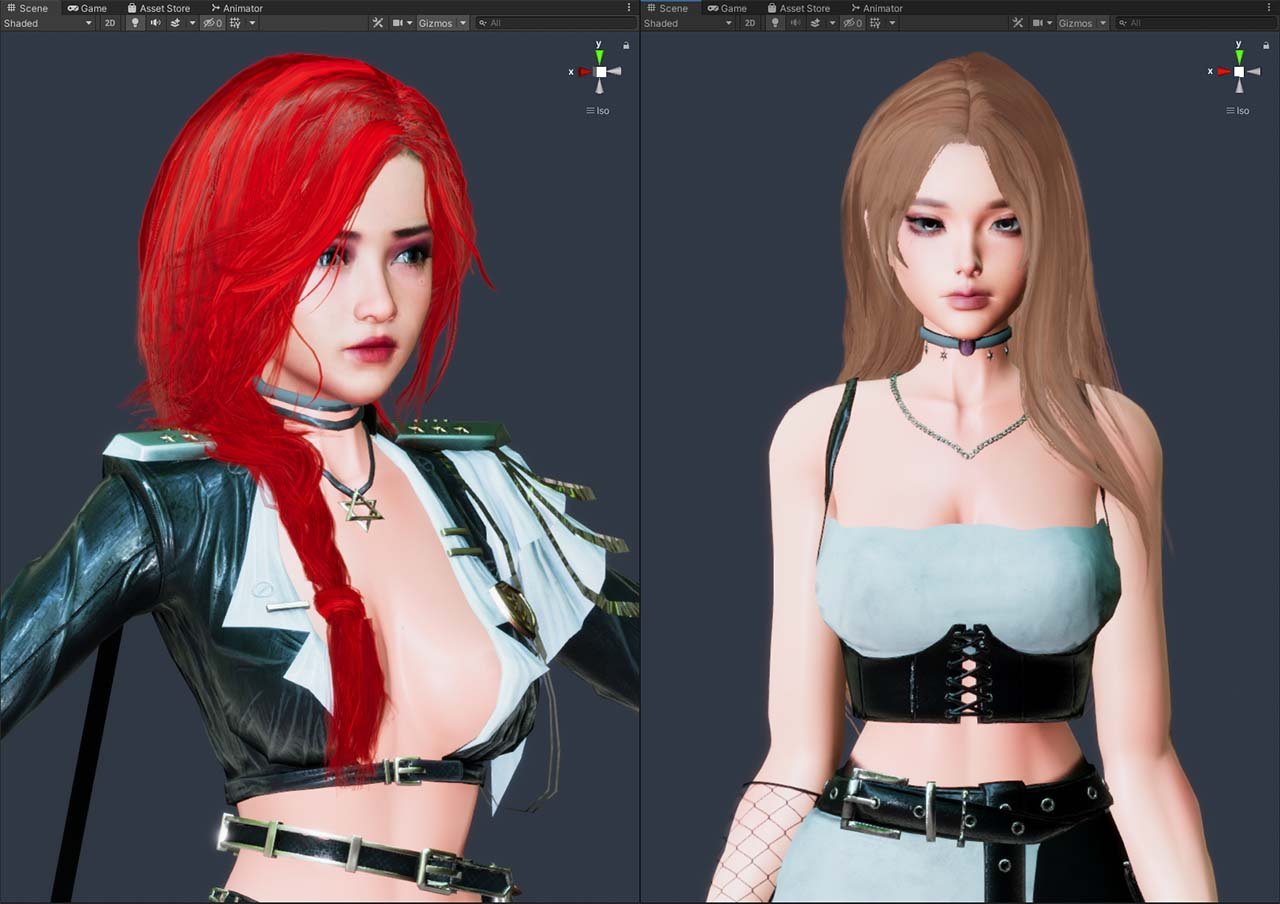Toggle the grid icon in the left view

click(236, 23)
